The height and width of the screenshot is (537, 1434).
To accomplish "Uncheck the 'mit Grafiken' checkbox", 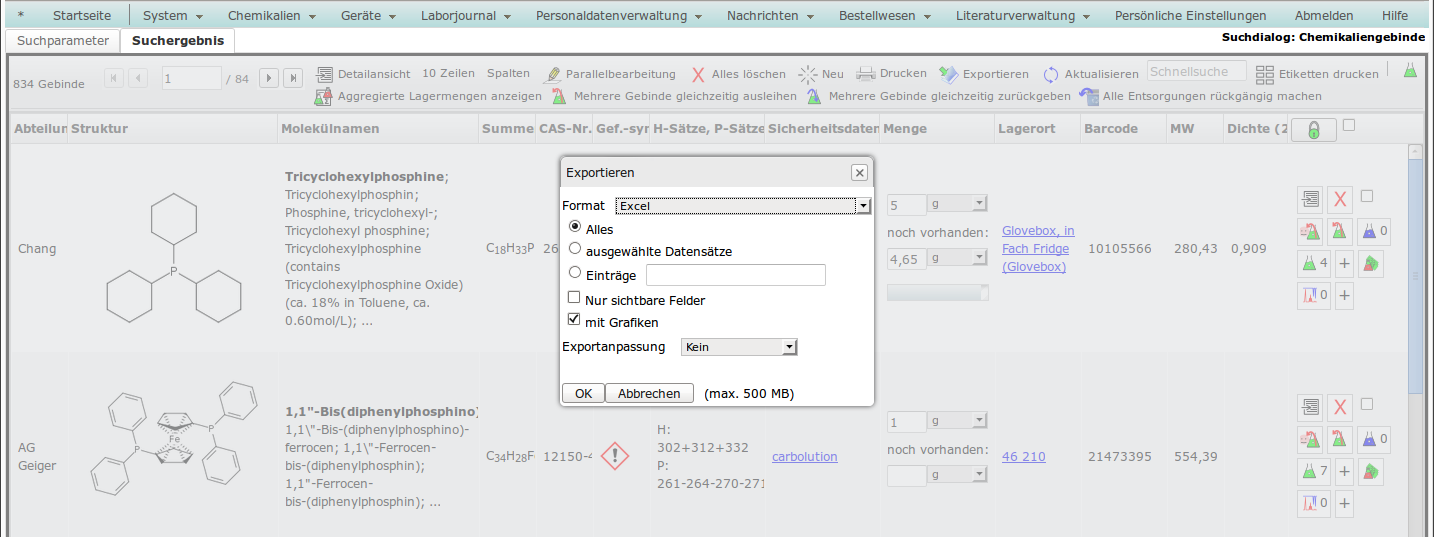I will 575,320.
